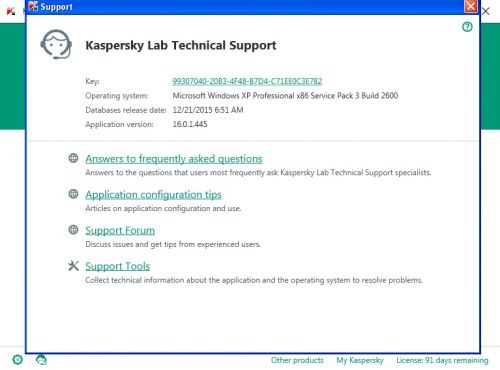Click Kaspersky logo in main window corner
500x370 pixels.
(11, 11)
